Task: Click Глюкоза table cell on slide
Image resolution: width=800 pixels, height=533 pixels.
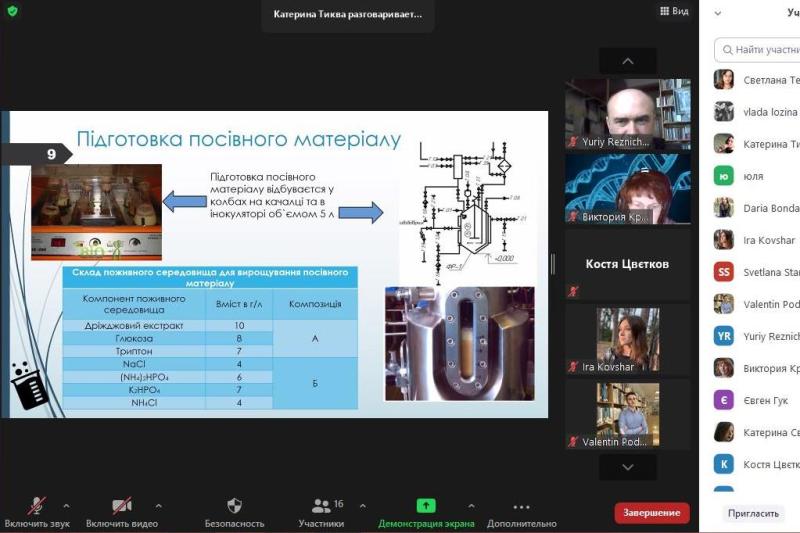Action: pos(134,338)
